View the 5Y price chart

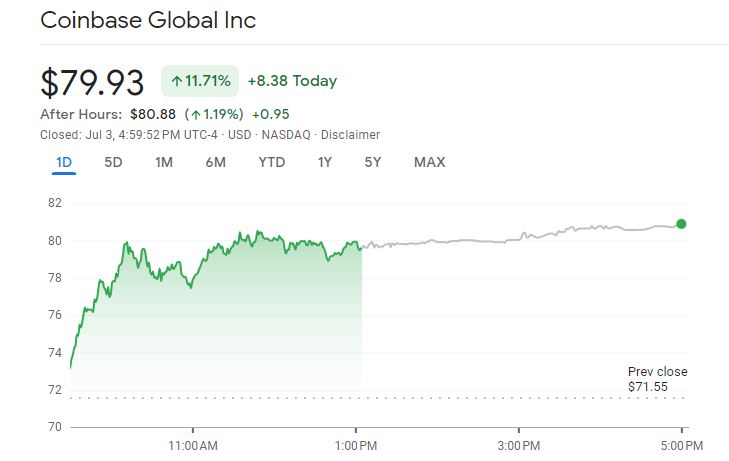[x=372, y=162]
